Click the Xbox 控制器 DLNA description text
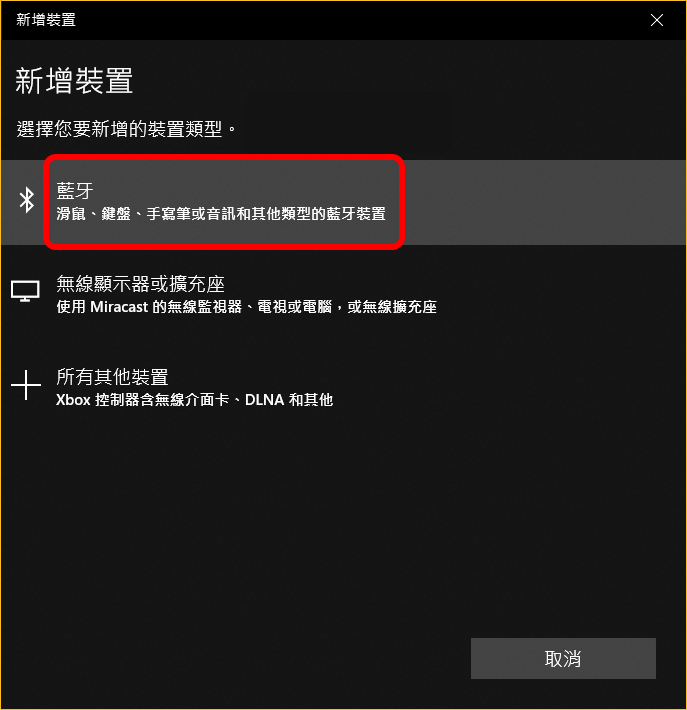Viewport: 687px width, 710px height. point(194,400)
